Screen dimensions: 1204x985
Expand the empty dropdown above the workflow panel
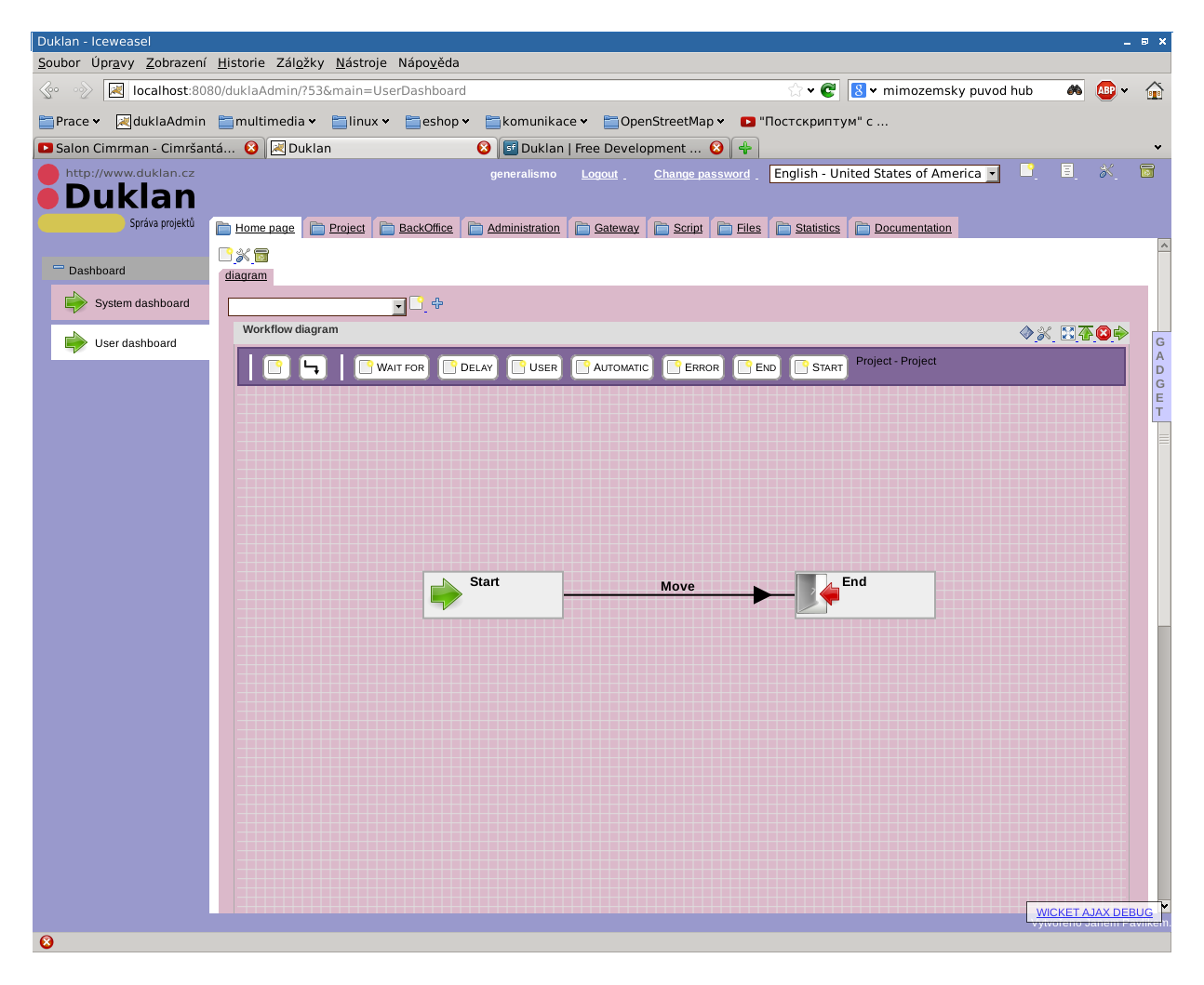[397, 306]
